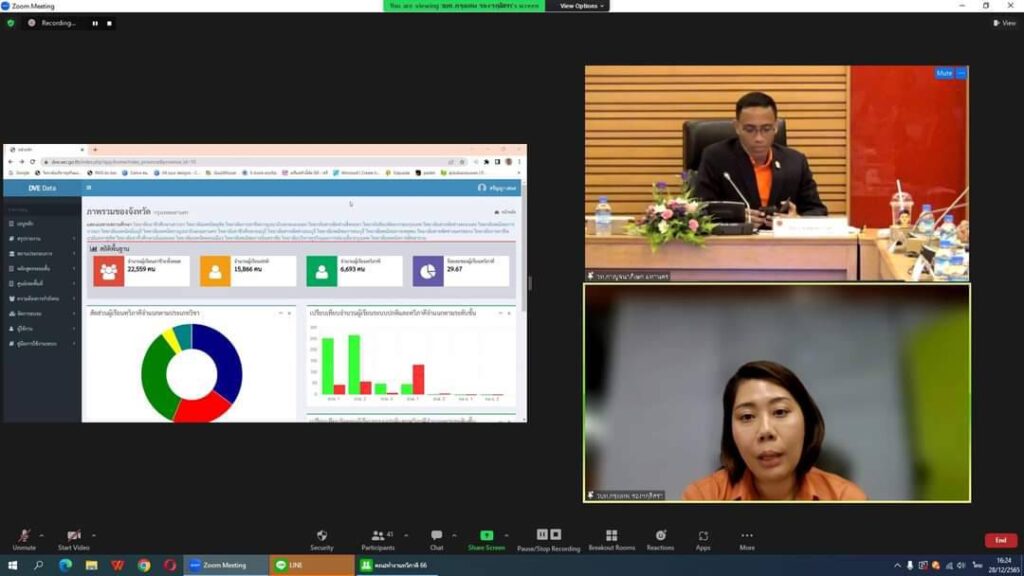Image resolution: width=1024 pixels, height=576 pixels.
Task: Toggle Pause/Stop Recording control
Action: pyautogui.click(x=549, y=536)
